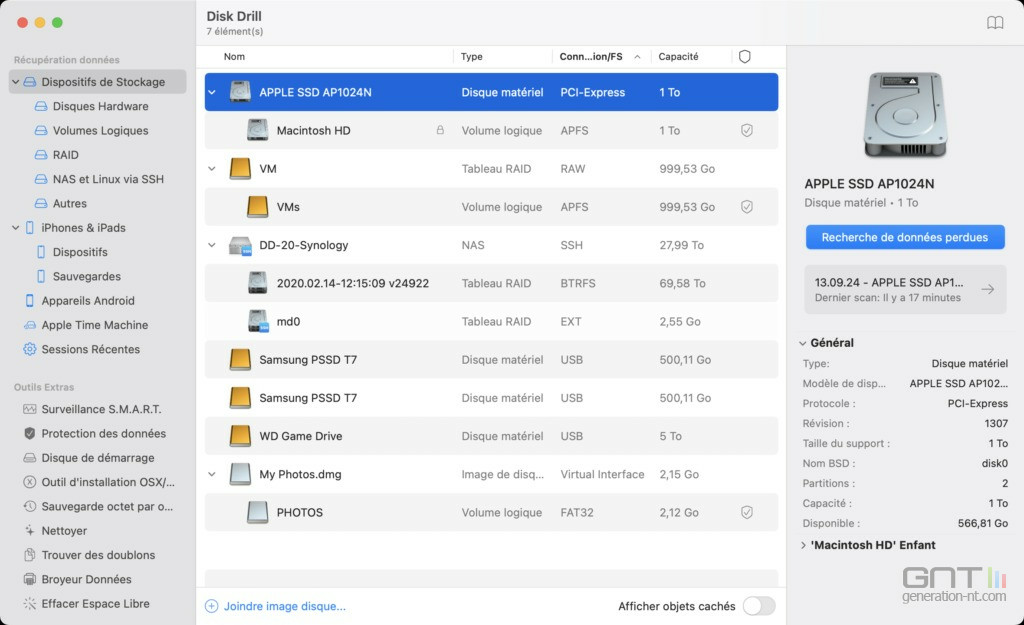Image resolution: width=1024 pixels, height=625 pixels.
Task: Sort by the Capacité column header
Action: (679, 57)
